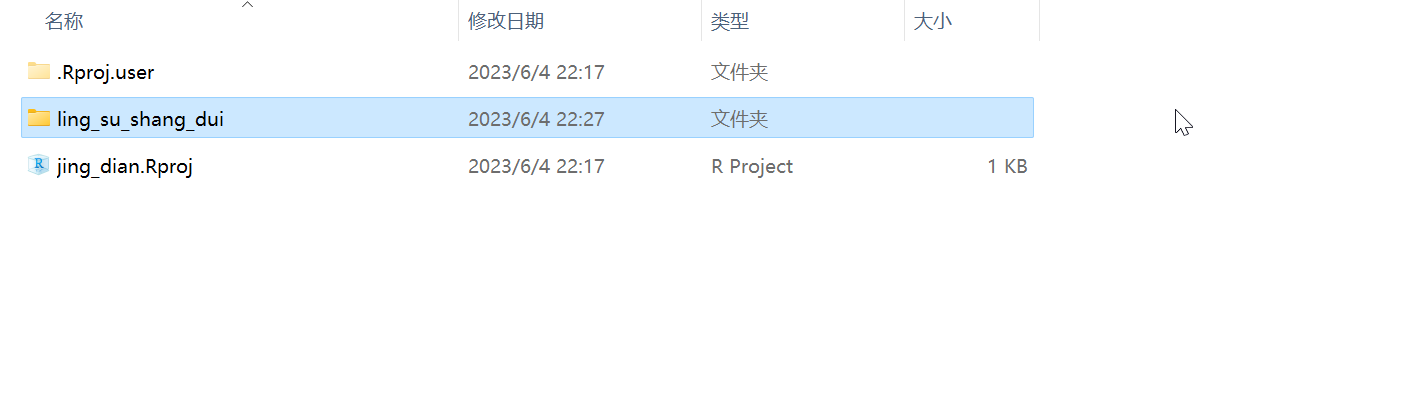Click the 1 KB size value
This screenshot has height=419, width=1418.
(1007, 166)
